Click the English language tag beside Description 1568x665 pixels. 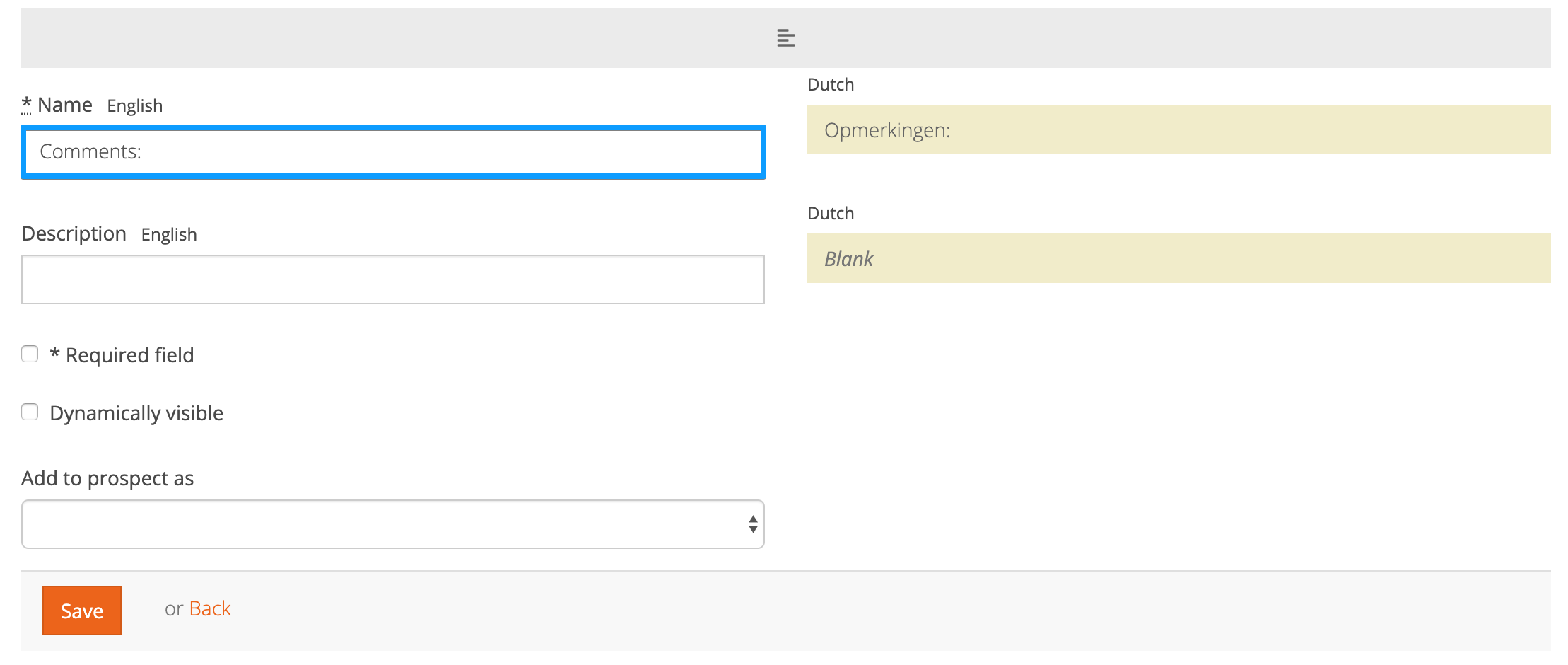(169, 235)
